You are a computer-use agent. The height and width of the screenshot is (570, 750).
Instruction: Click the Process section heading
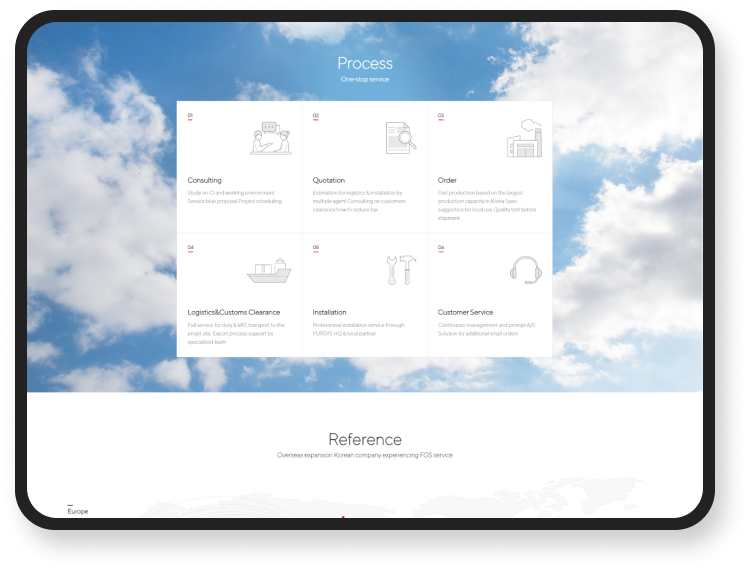(x=365, y=63)
